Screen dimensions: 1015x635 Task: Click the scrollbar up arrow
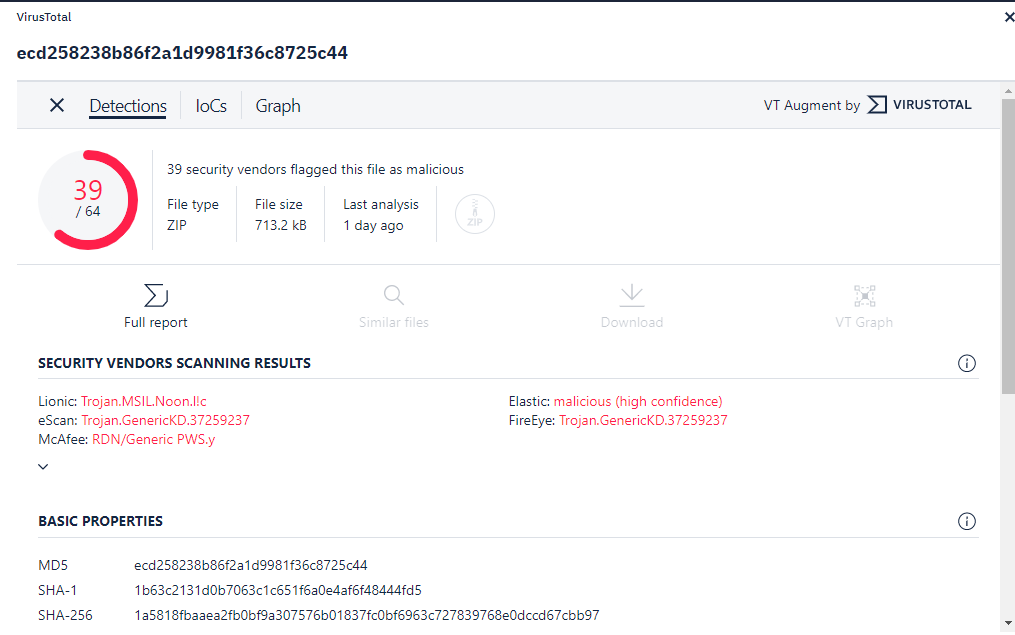coord(1009,91)
